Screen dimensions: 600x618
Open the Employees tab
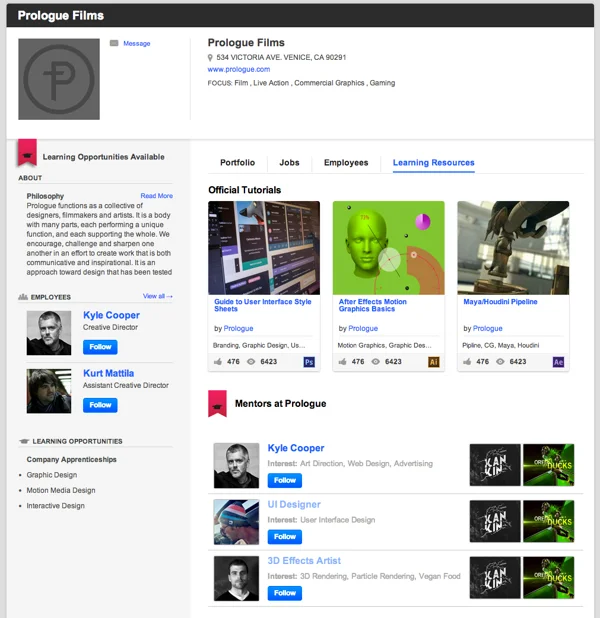[346, 163]
